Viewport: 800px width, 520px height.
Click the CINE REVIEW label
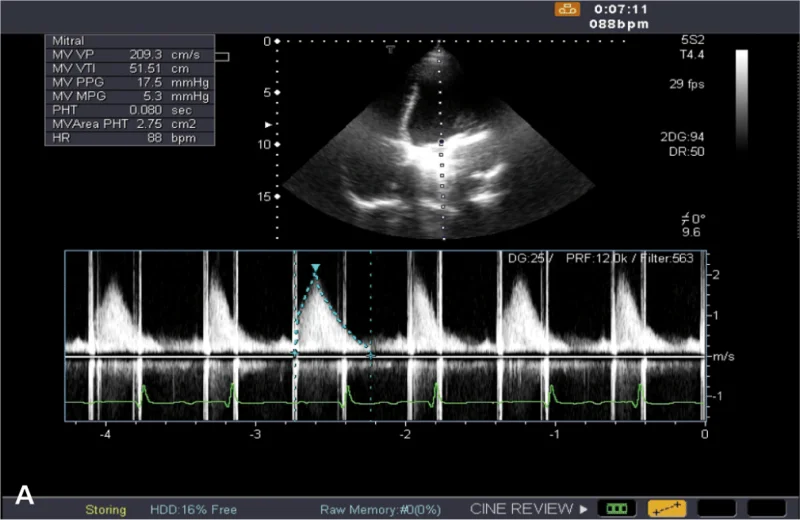click(521, 509)
